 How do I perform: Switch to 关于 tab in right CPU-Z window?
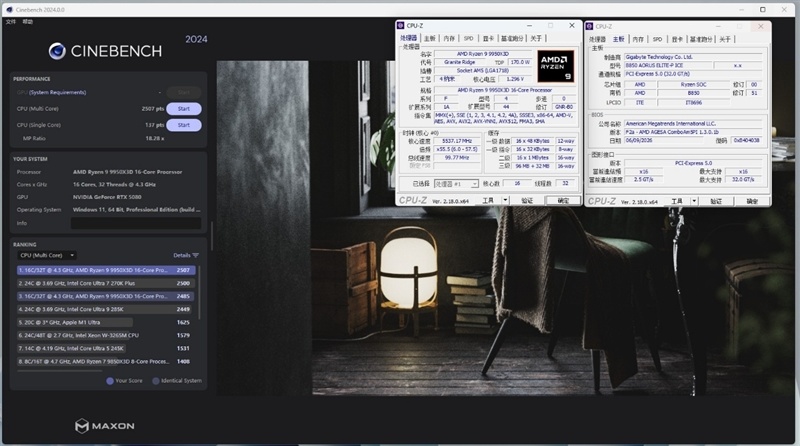(724, 39)
